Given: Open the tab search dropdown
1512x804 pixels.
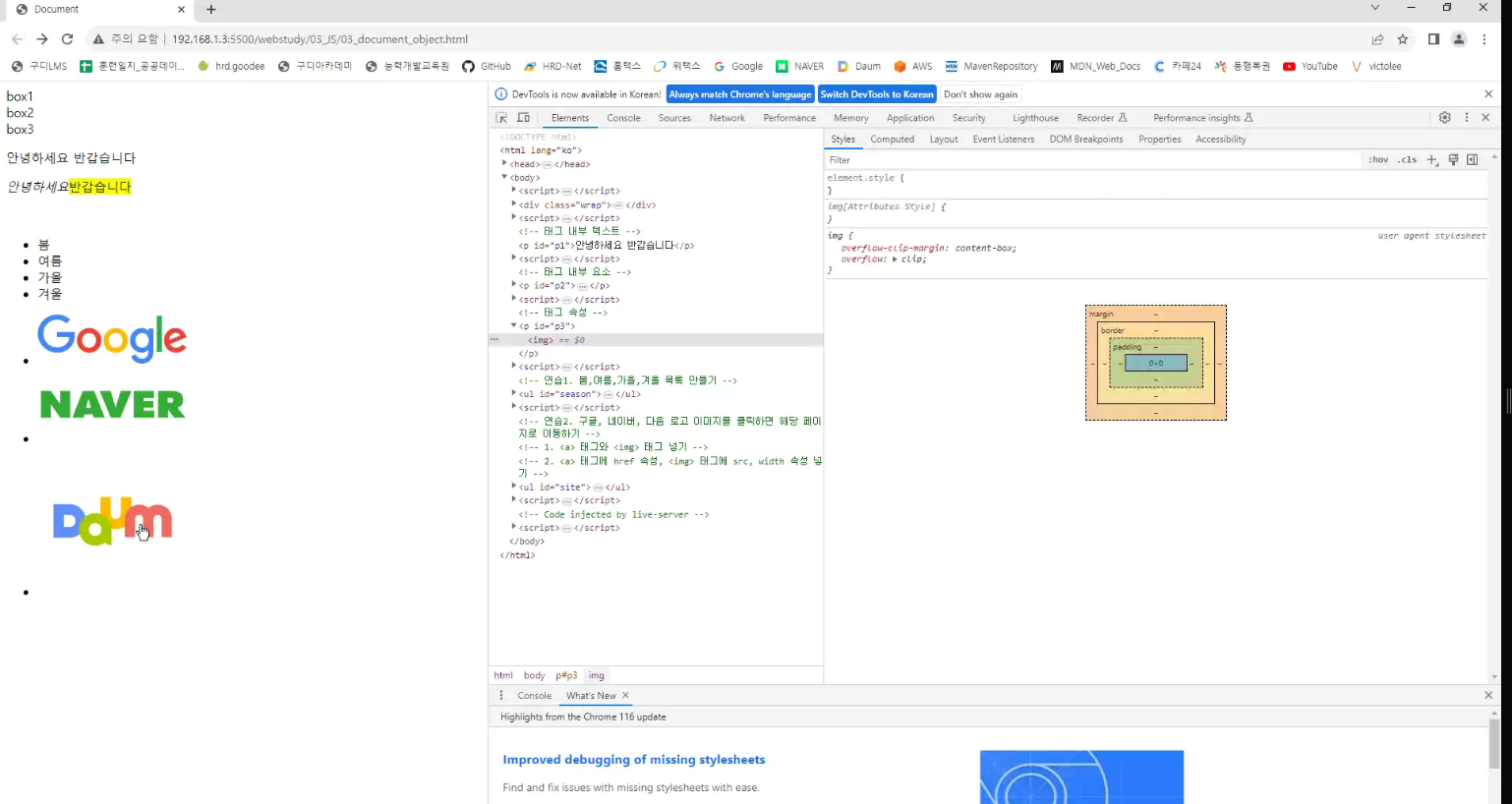Looking at the screenshot, I should click(x=1375, y=8).
